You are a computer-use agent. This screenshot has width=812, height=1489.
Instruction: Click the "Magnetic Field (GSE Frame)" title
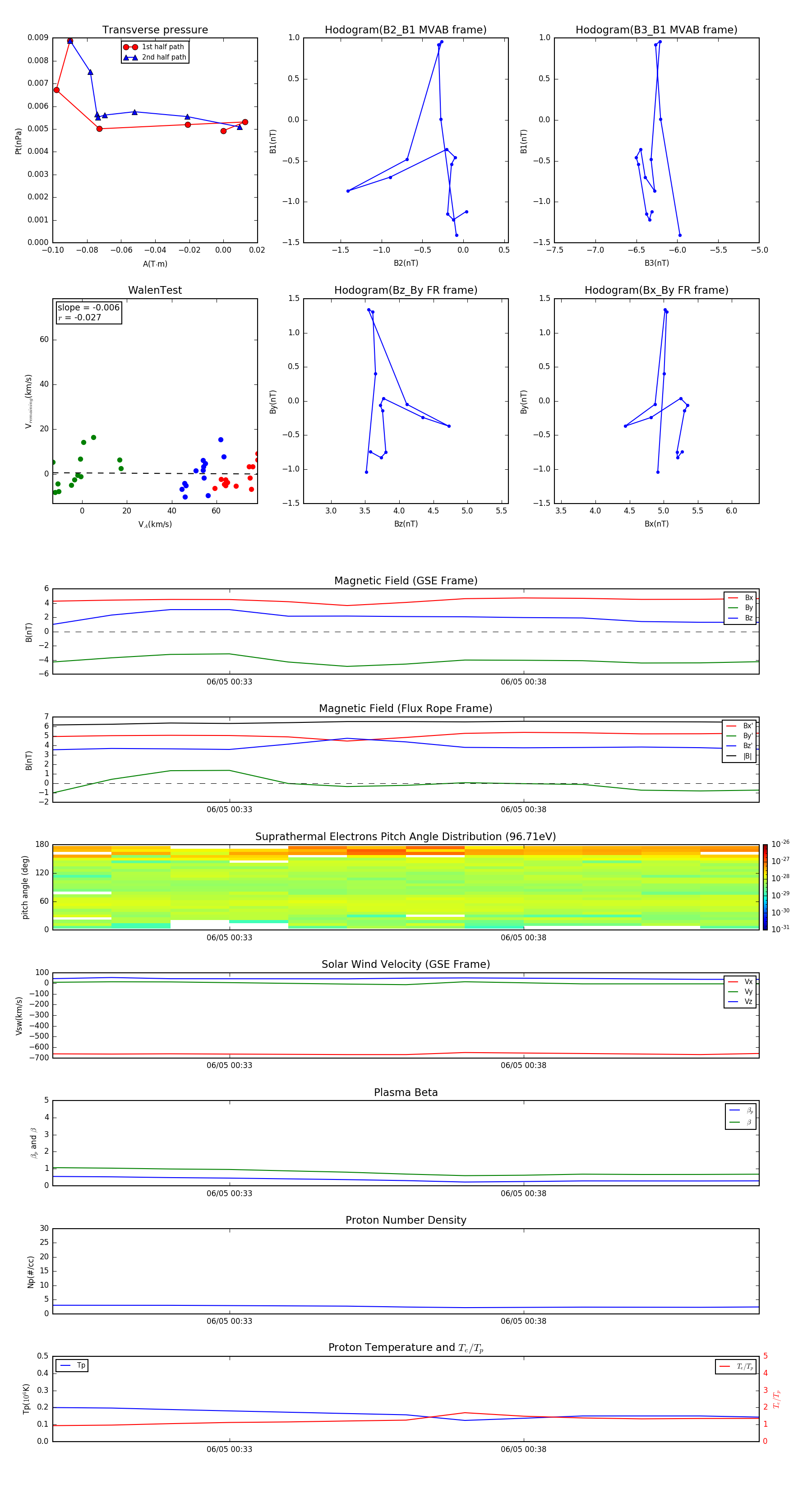(406, 580)
